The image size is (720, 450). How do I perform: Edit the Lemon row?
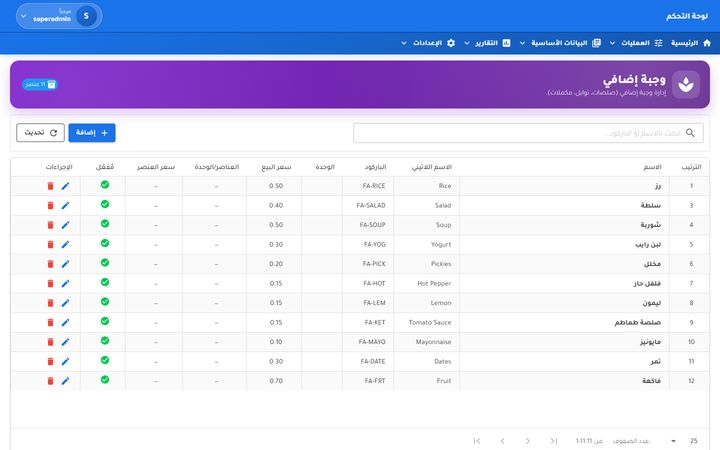tap(65, 303)
